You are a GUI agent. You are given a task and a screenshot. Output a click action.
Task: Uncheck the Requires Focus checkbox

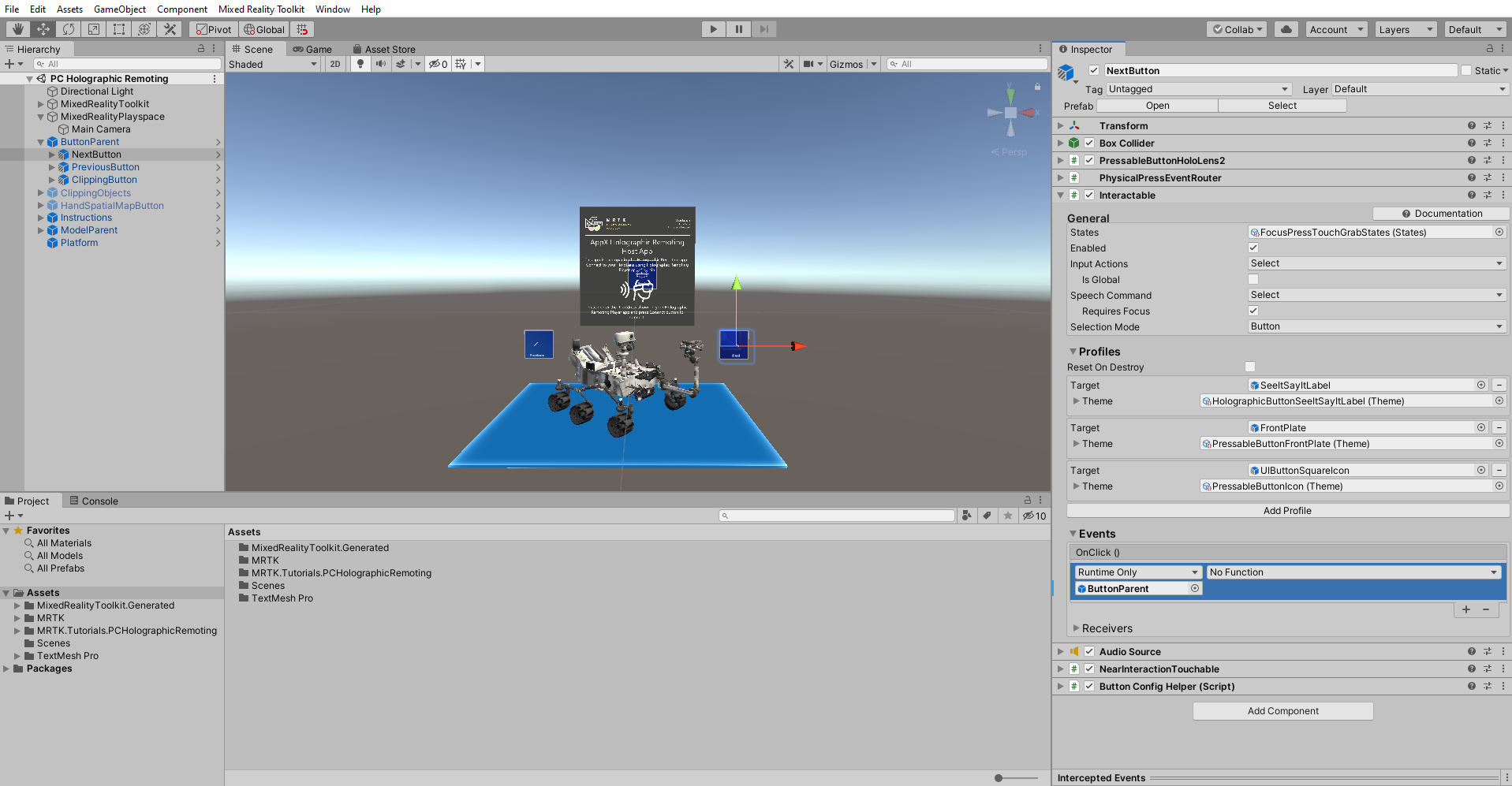point(1253,311)
